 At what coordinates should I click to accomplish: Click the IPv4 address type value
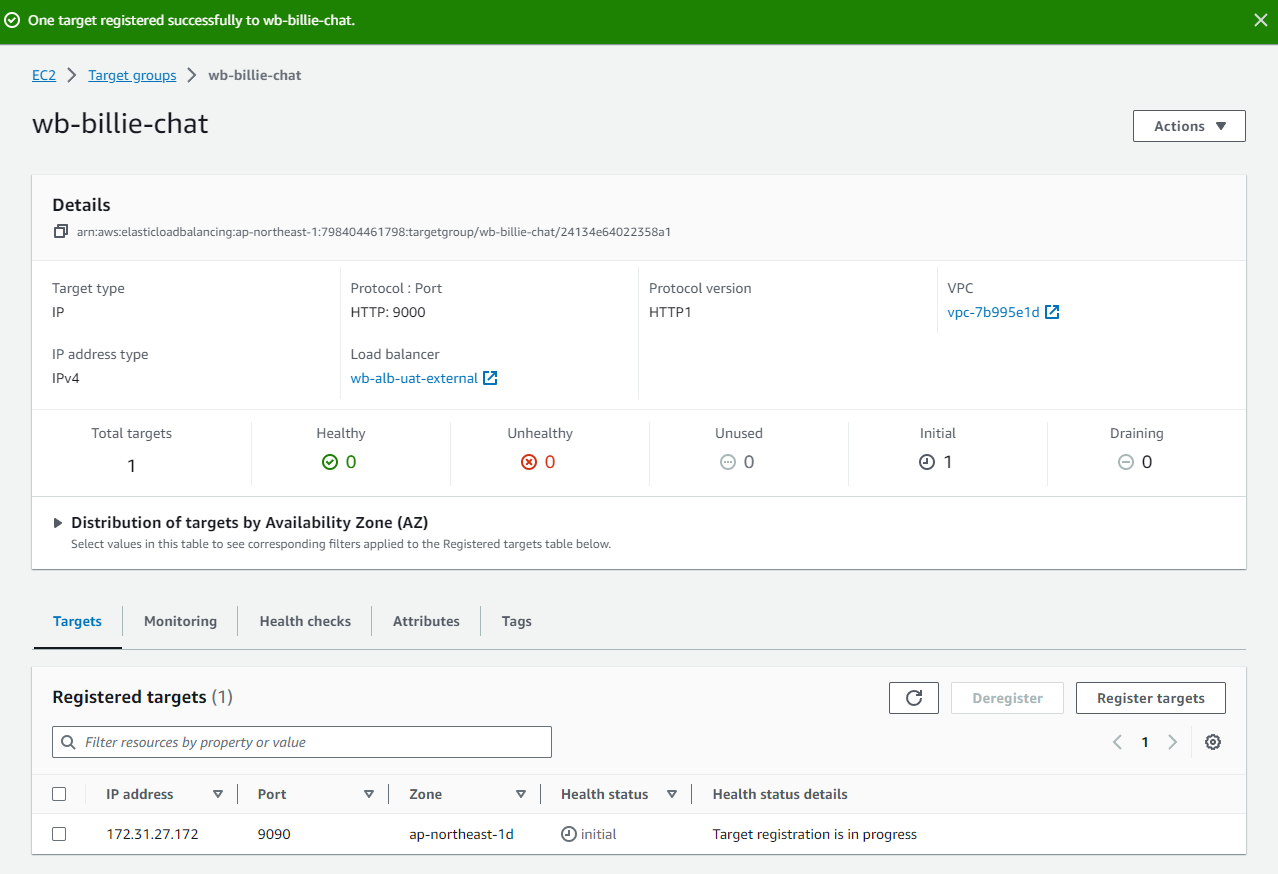[x=66, y=378]
